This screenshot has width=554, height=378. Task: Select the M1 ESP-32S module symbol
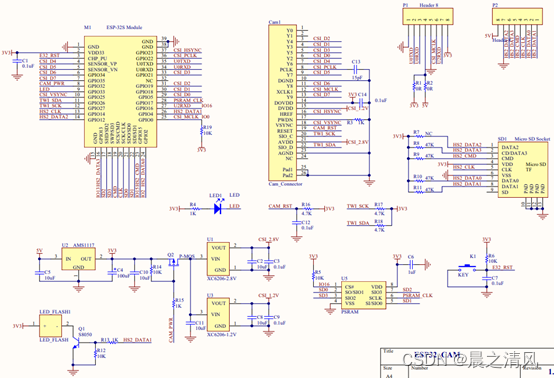[x=120, y=91]
